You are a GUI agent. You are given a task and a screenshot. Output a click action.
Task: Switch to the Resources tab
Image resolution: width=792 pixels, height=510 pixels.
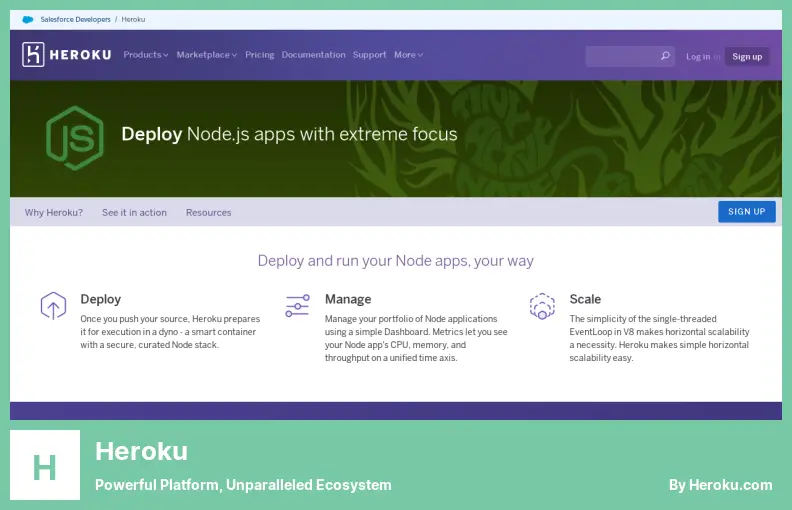click(x=209, y=213)
